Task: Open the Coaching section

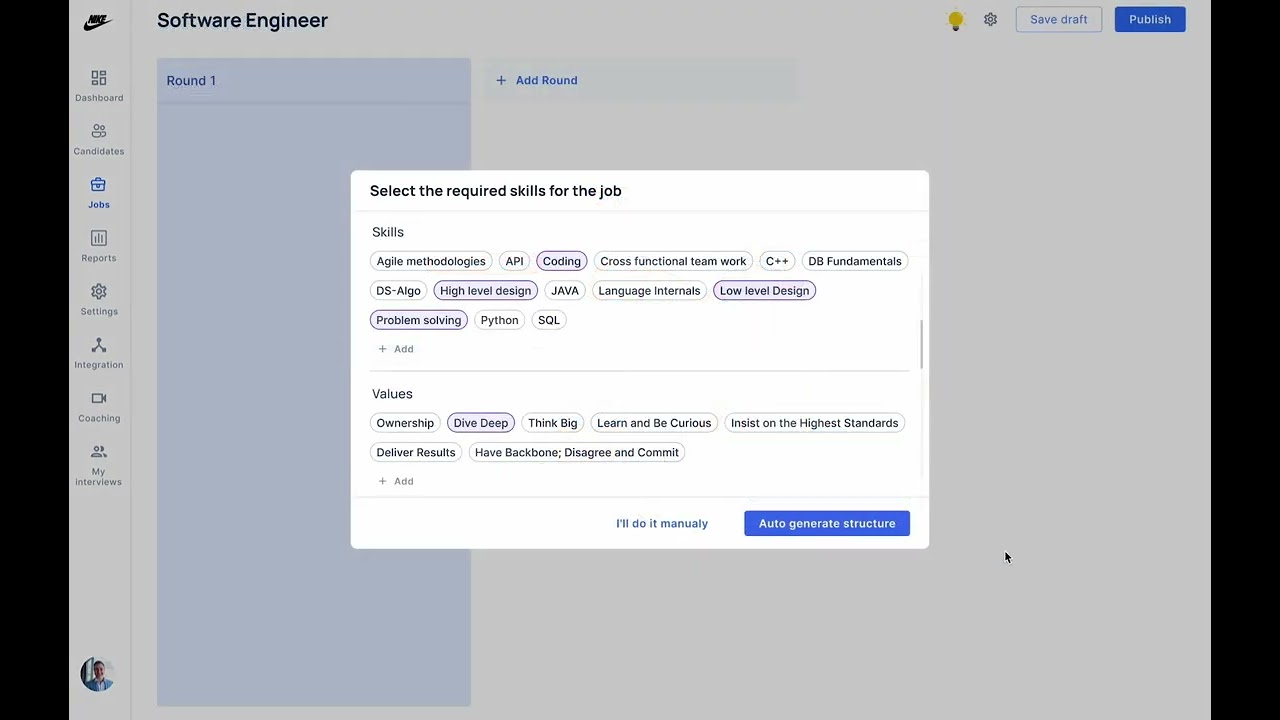Action: click(x=98, y=406)
